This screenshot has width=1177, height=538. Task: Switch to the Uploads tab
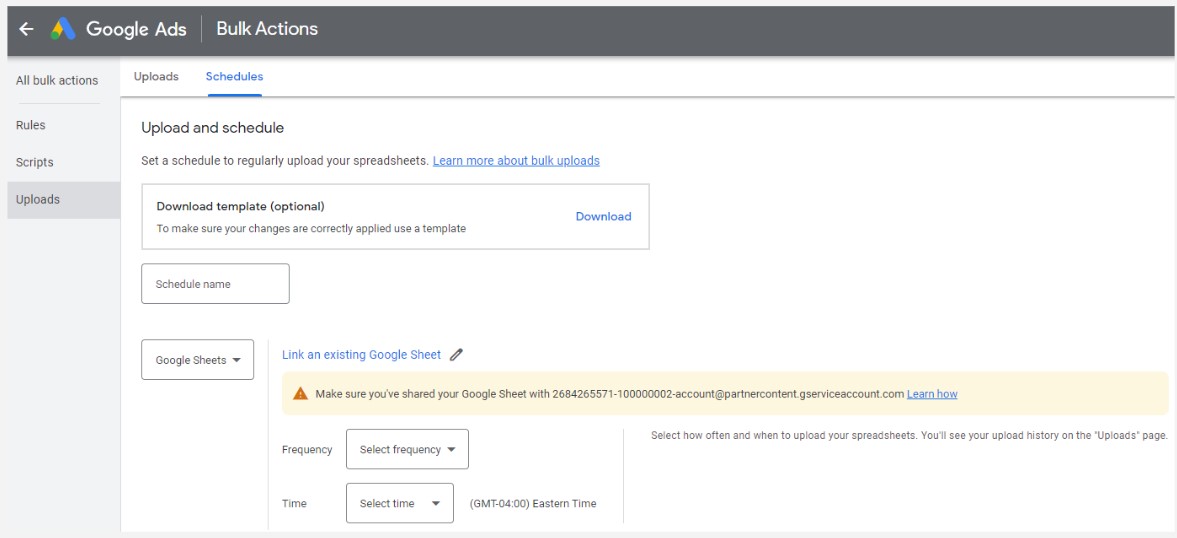click(156, 77)
